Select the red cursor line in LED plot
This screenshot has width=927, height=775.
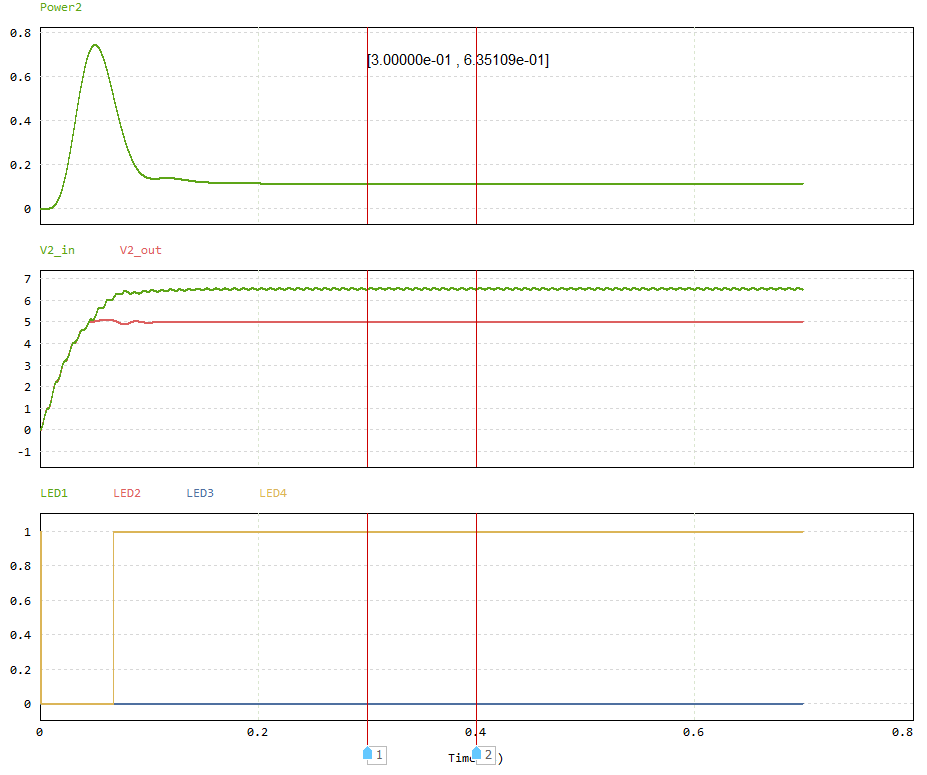pyautogui.click(x=476, y=620)
